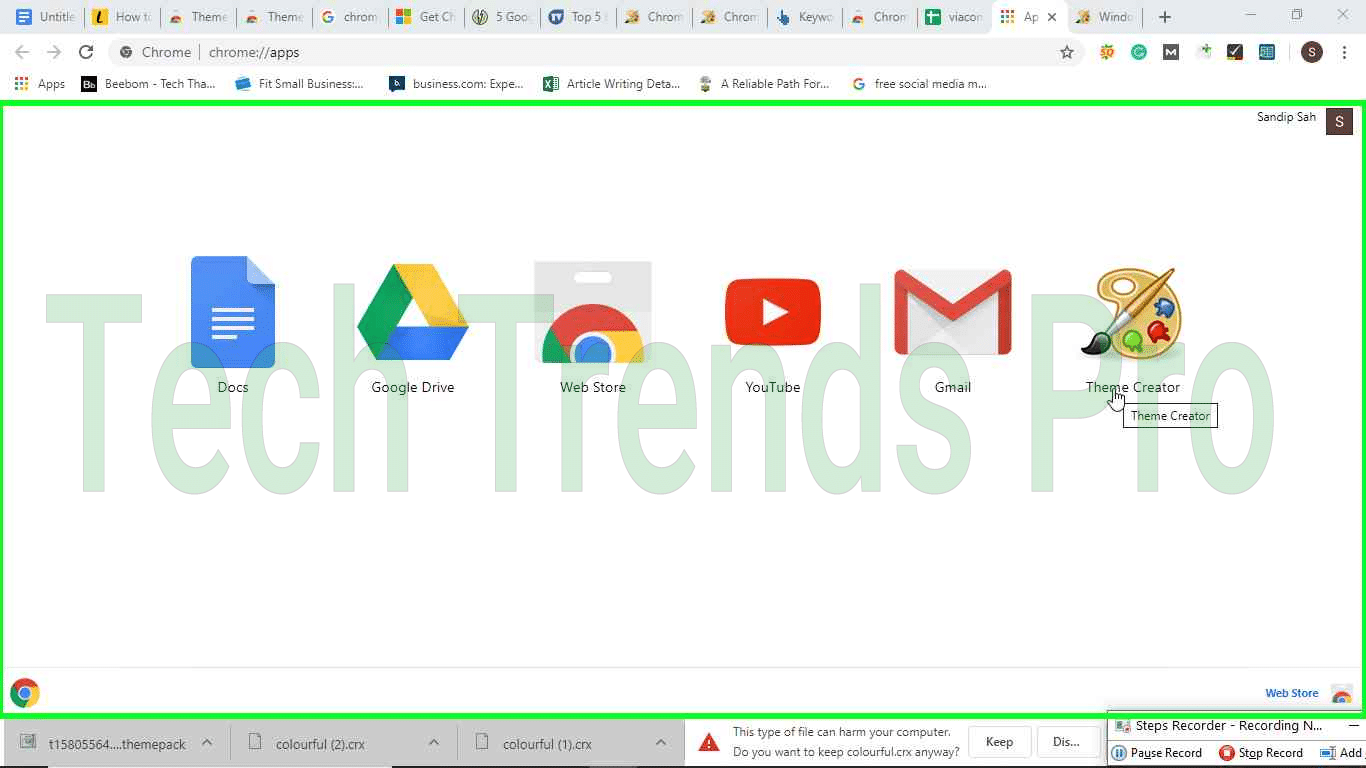Launch the Google Drive app

click(x=413, y=312)
